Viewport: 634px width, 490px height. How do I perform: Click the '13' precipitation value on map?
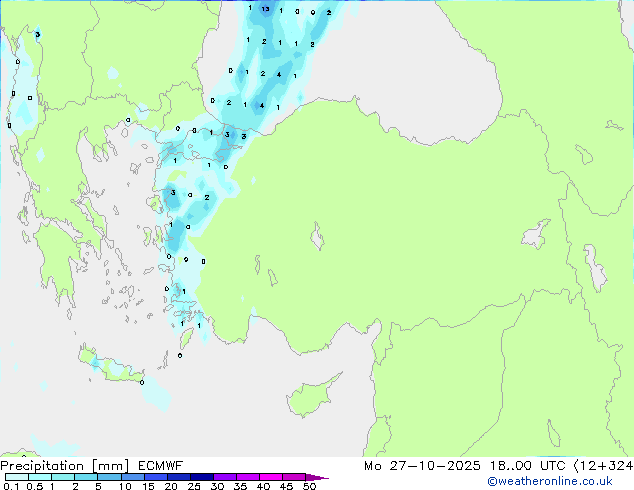coord(265,8)
